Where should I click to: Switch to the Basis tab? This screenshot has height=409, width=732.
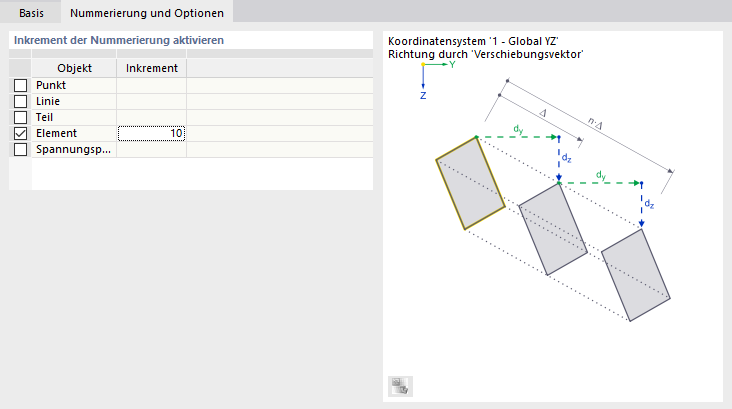point(32,12)
